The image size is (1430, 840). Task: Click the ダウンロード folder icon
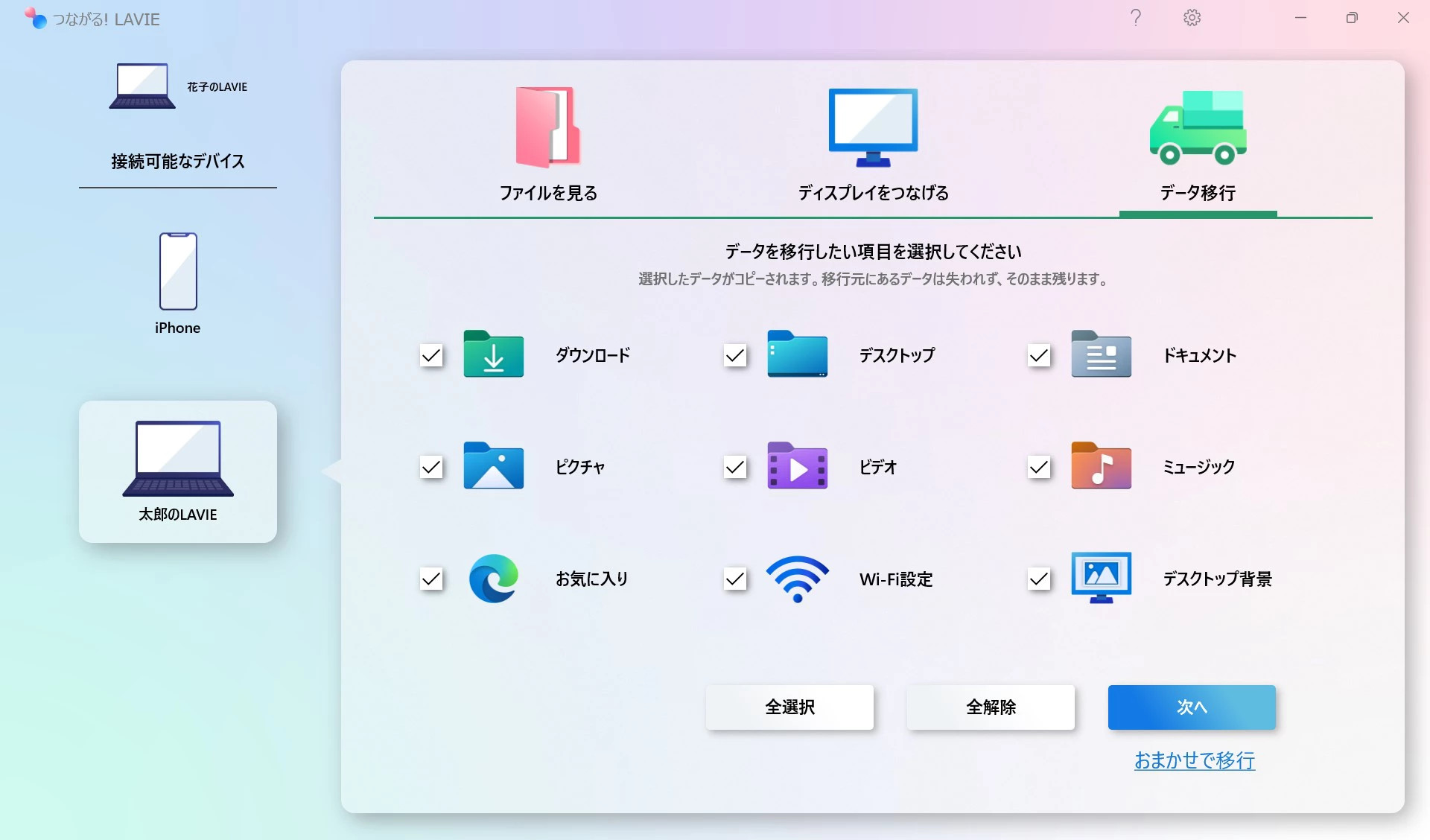pos(493,354)
